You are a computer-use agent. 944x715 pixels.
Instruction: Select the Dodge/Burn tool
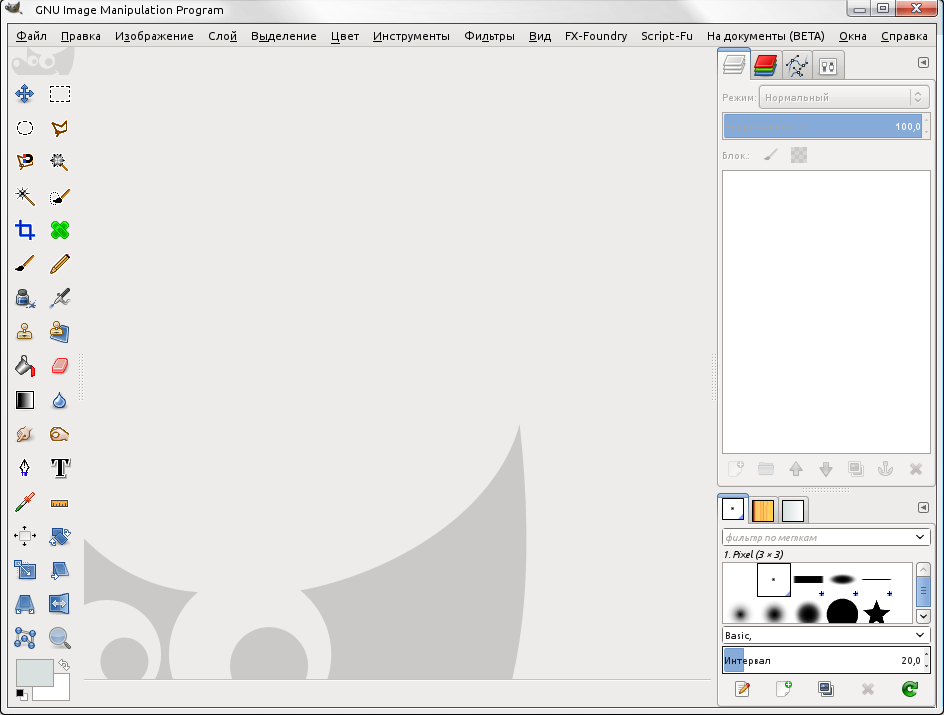tap(60, 434)
